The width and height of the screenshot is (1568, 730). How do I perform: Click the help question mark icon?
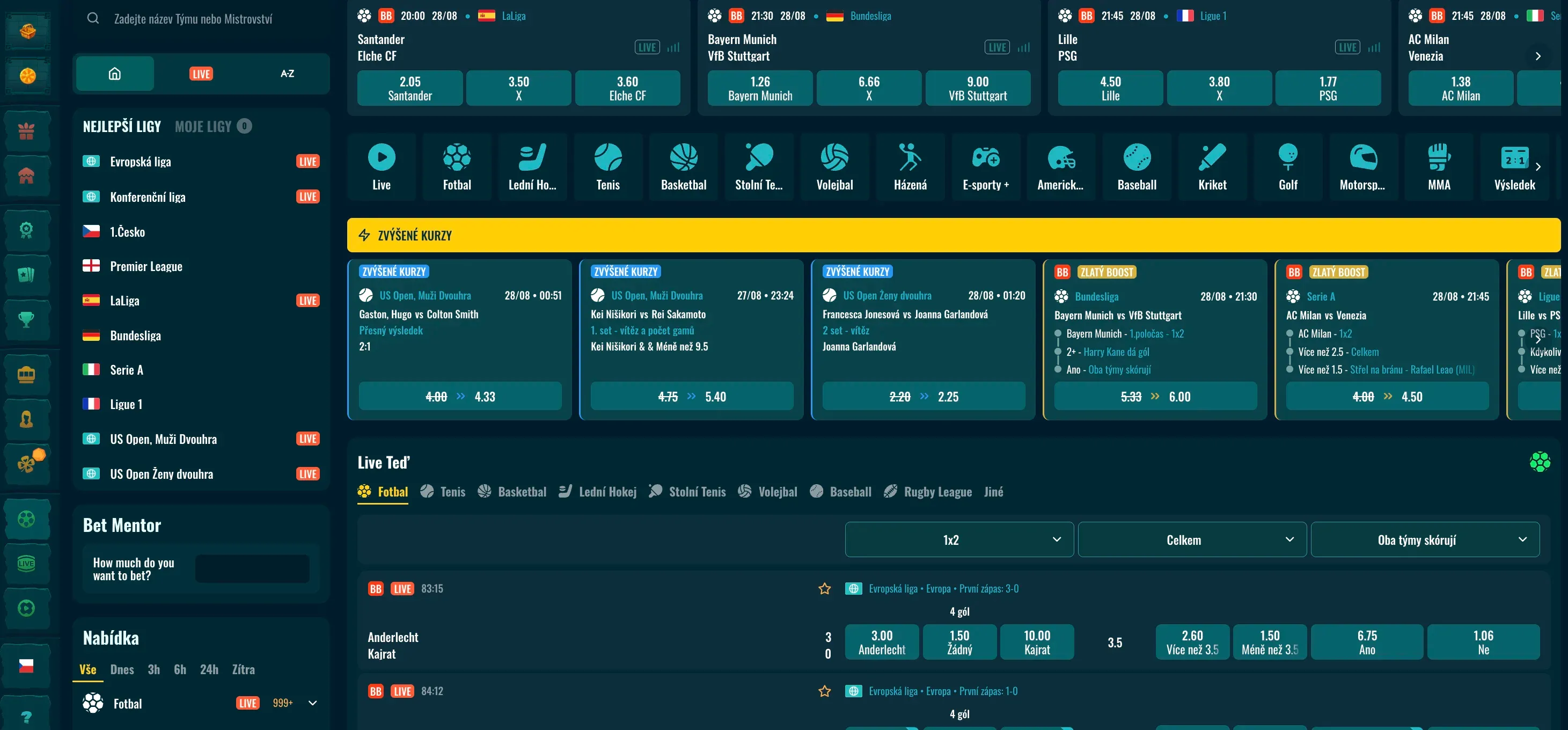pyautogui.click(x=26, y=717)
